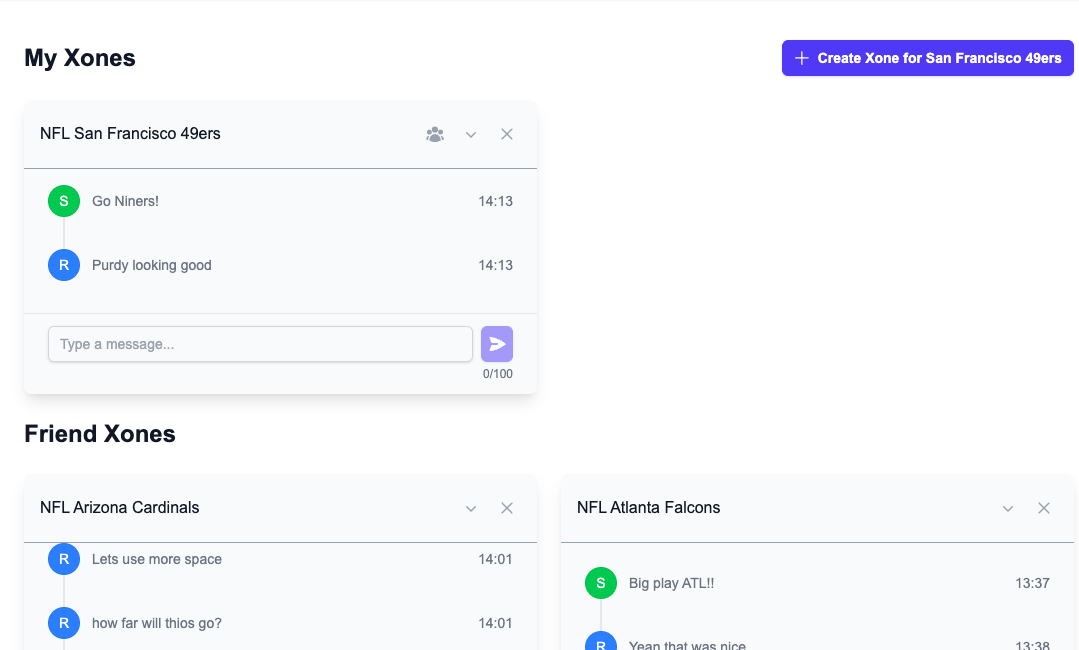
Task: Close the NFL Atlanta Falcons xone
Action: point(1044,508)
